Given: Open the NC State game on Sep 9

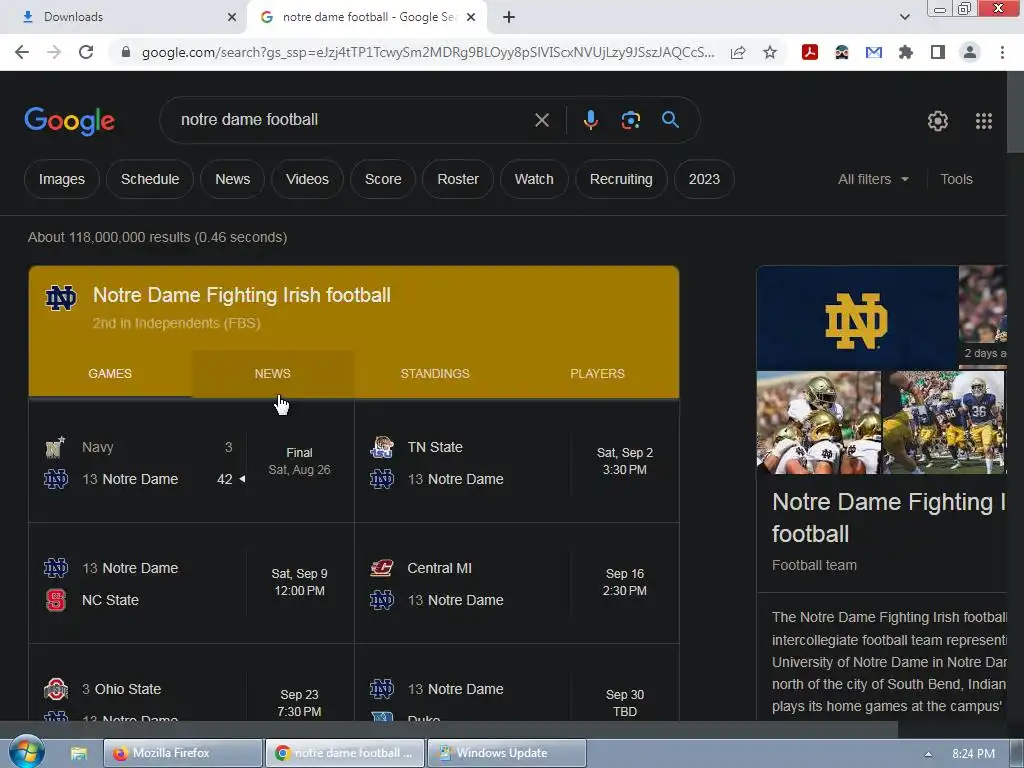Looking at the screenshot, I should 191,583.
